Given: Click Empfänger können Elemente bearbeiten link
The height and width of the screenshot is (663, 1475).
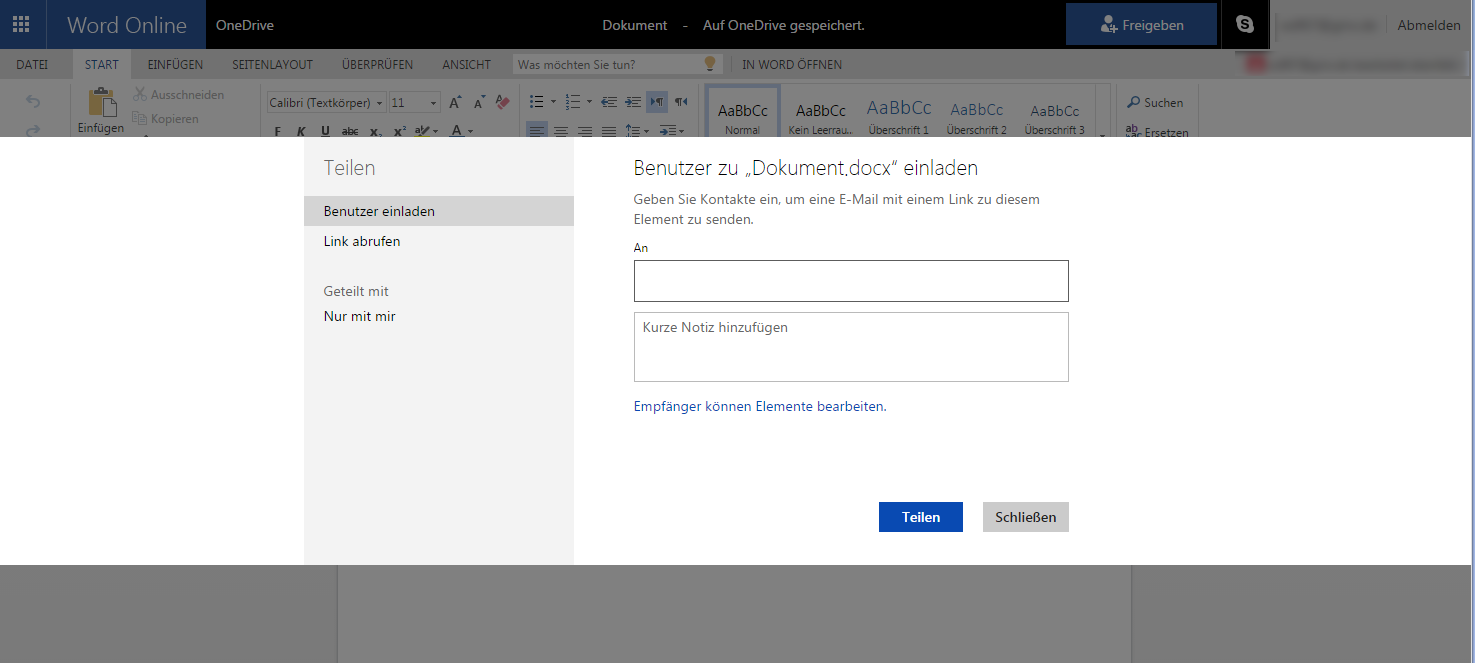Looking at the screenshot, I should point(760,407).
